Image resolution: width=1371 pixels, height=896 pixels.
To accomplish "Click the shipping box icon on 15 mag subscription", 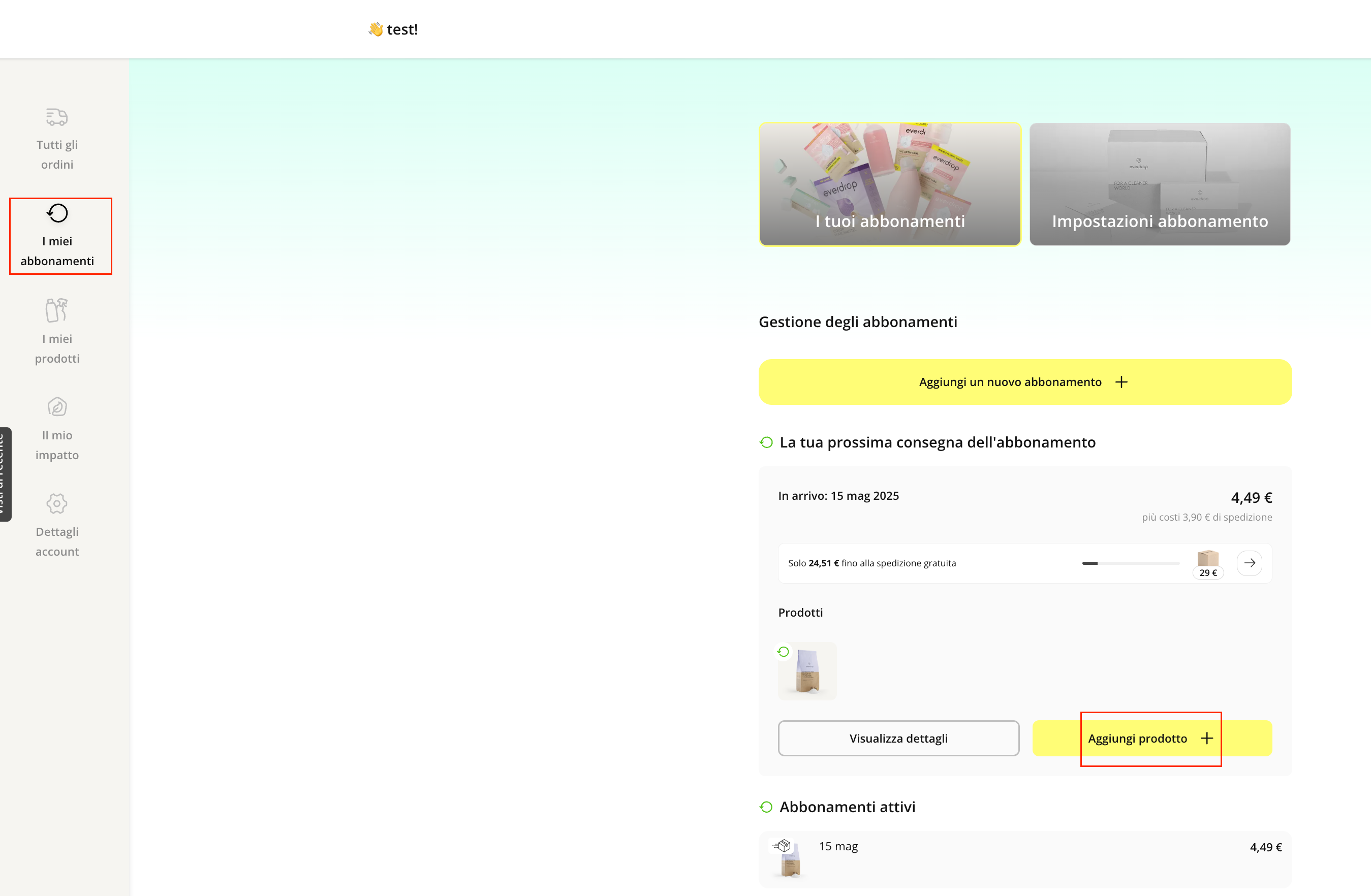I will point(782,845).
